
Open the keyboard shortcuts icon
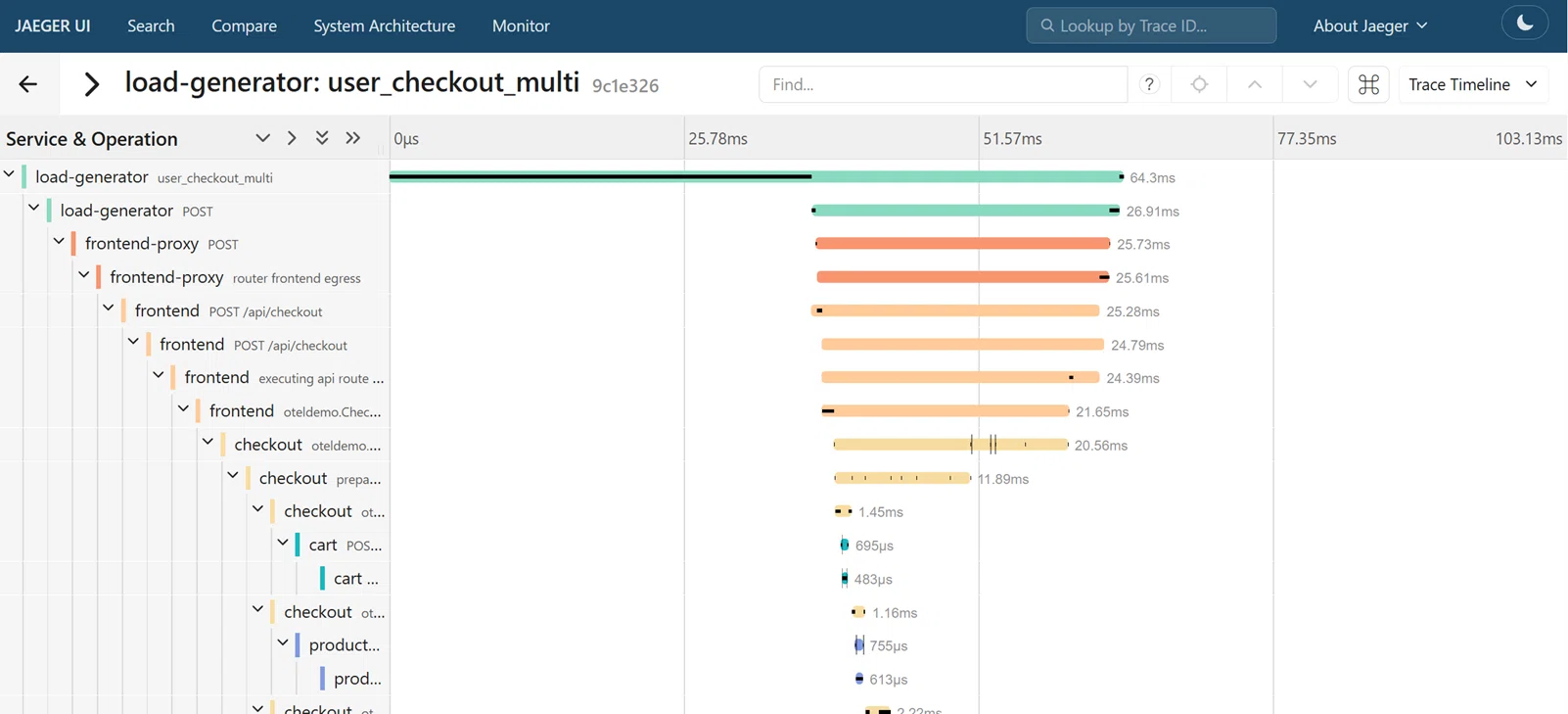(x=1368, y=84)
